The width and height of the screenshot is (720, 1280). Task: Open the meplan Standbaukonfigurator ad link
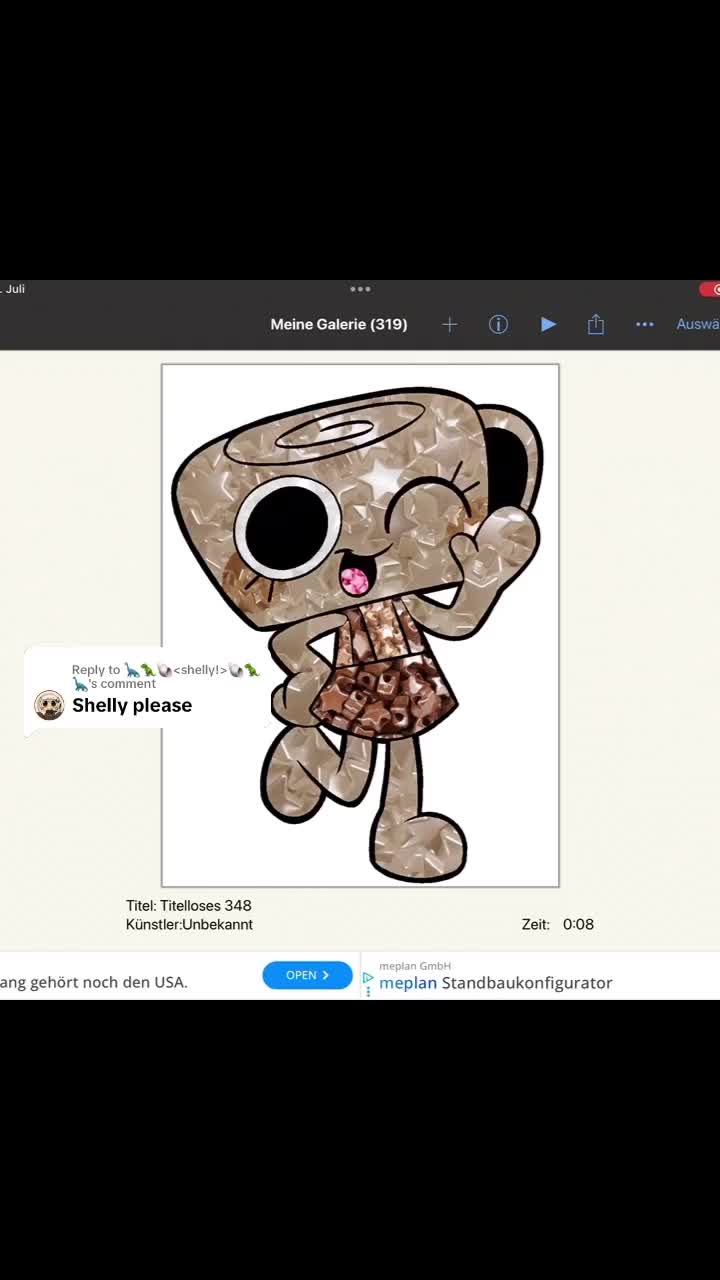496,983
